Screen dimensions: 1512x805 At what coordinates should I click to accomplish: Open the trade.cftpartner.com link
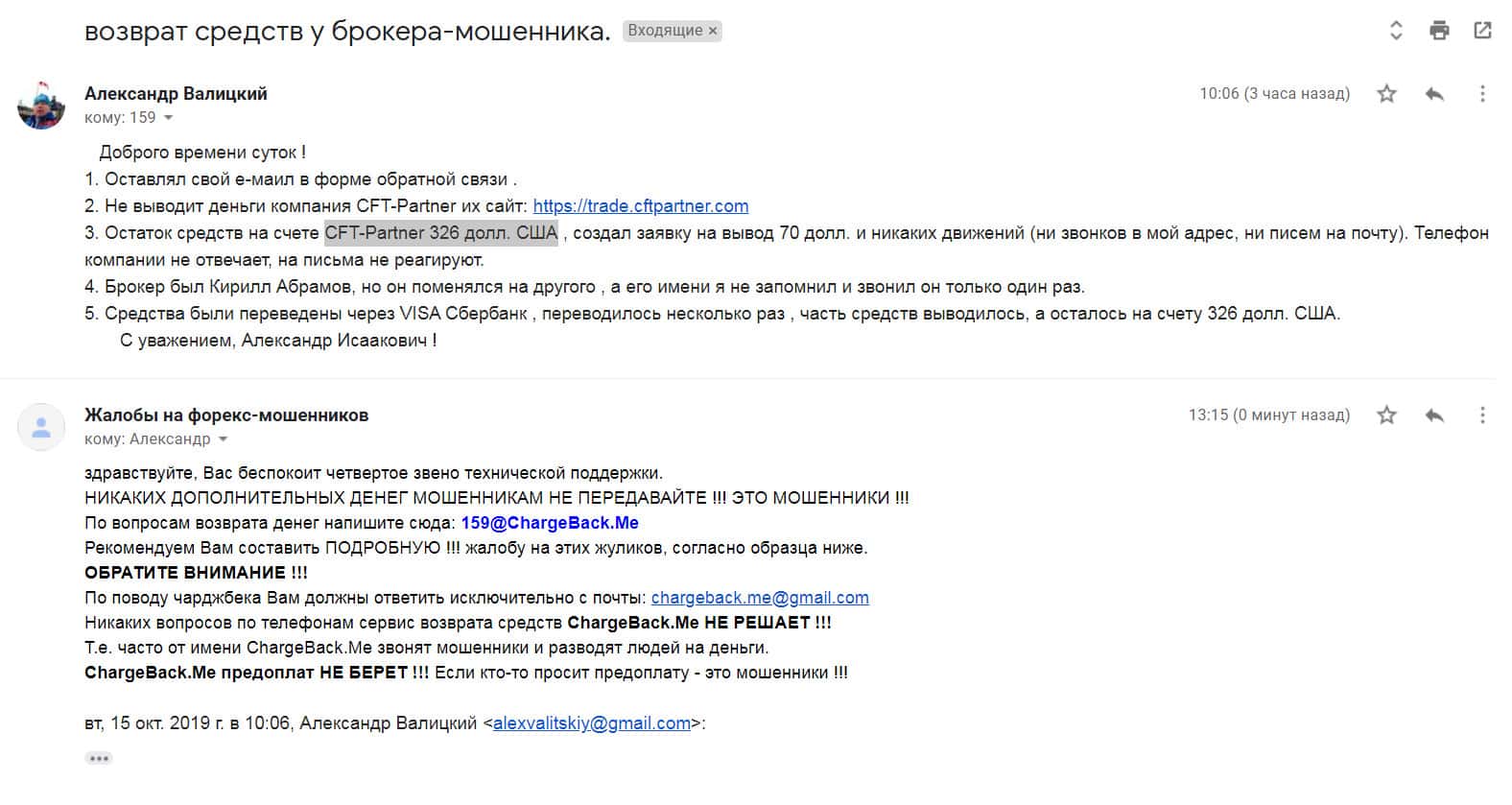640,206
